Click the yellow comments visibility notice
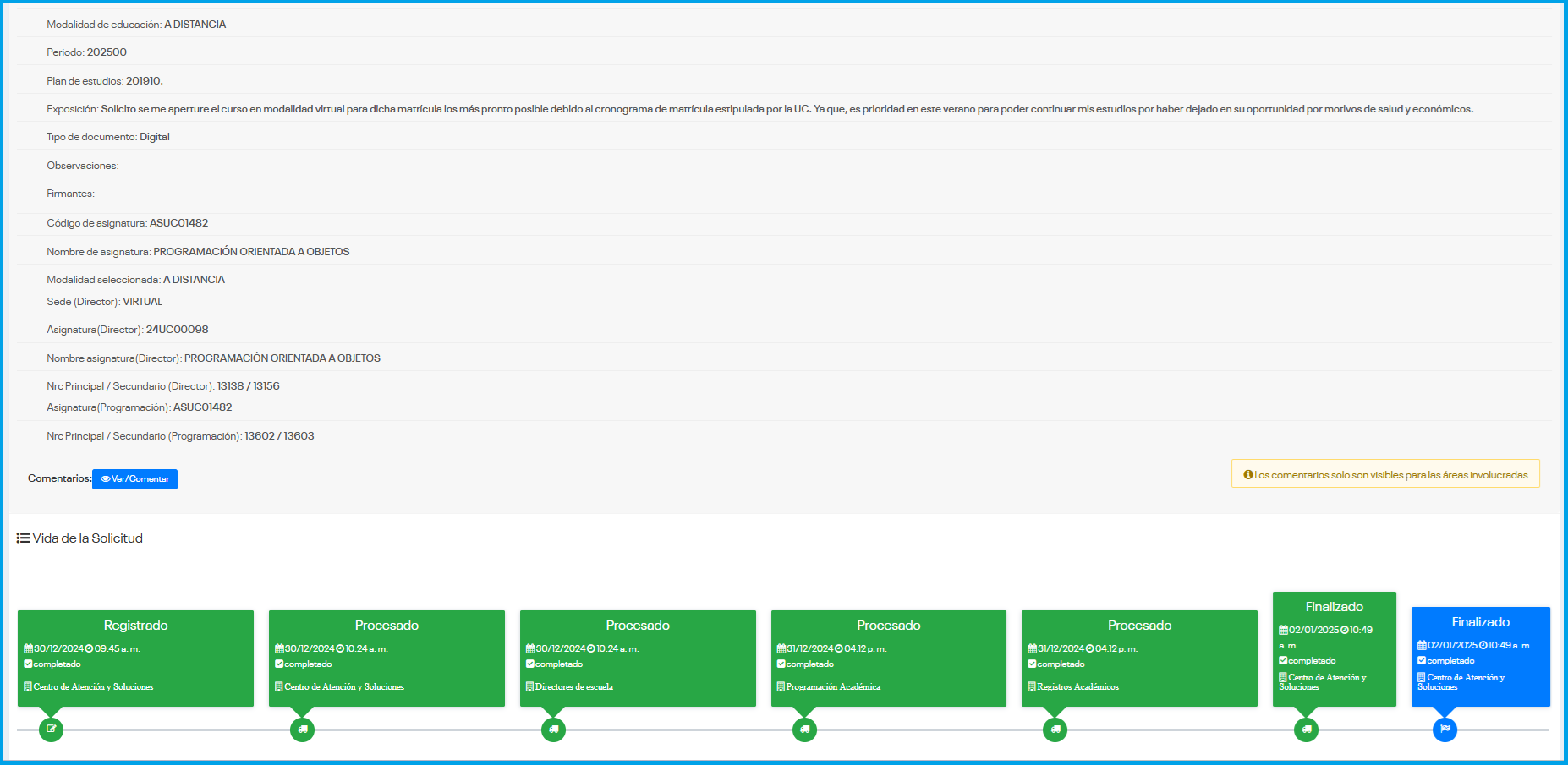This screenshot has width=1568, height=765. tap(1385, 475)
